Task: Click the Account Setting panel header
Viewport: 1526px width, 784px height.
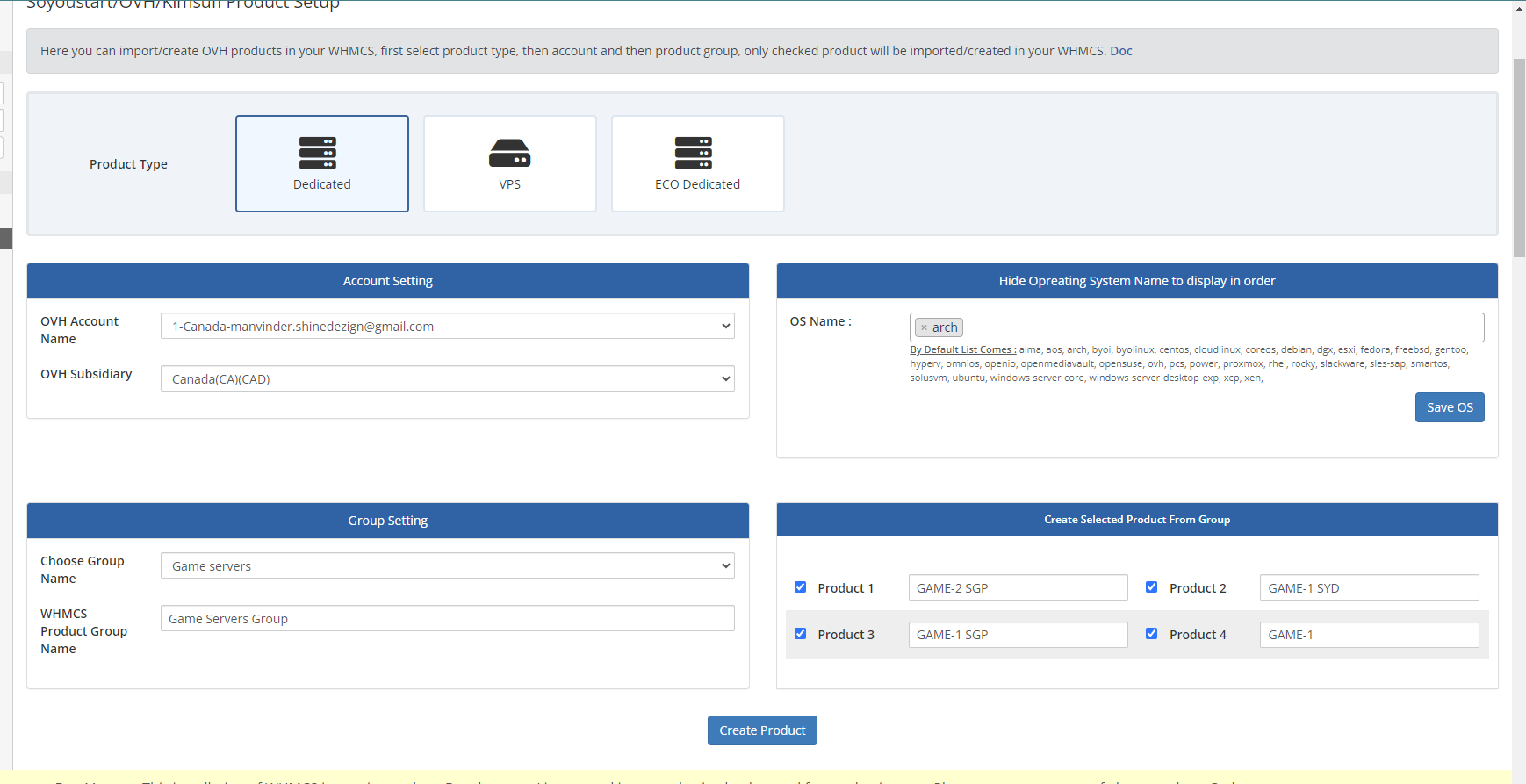Action: click(x=388, y=281)
